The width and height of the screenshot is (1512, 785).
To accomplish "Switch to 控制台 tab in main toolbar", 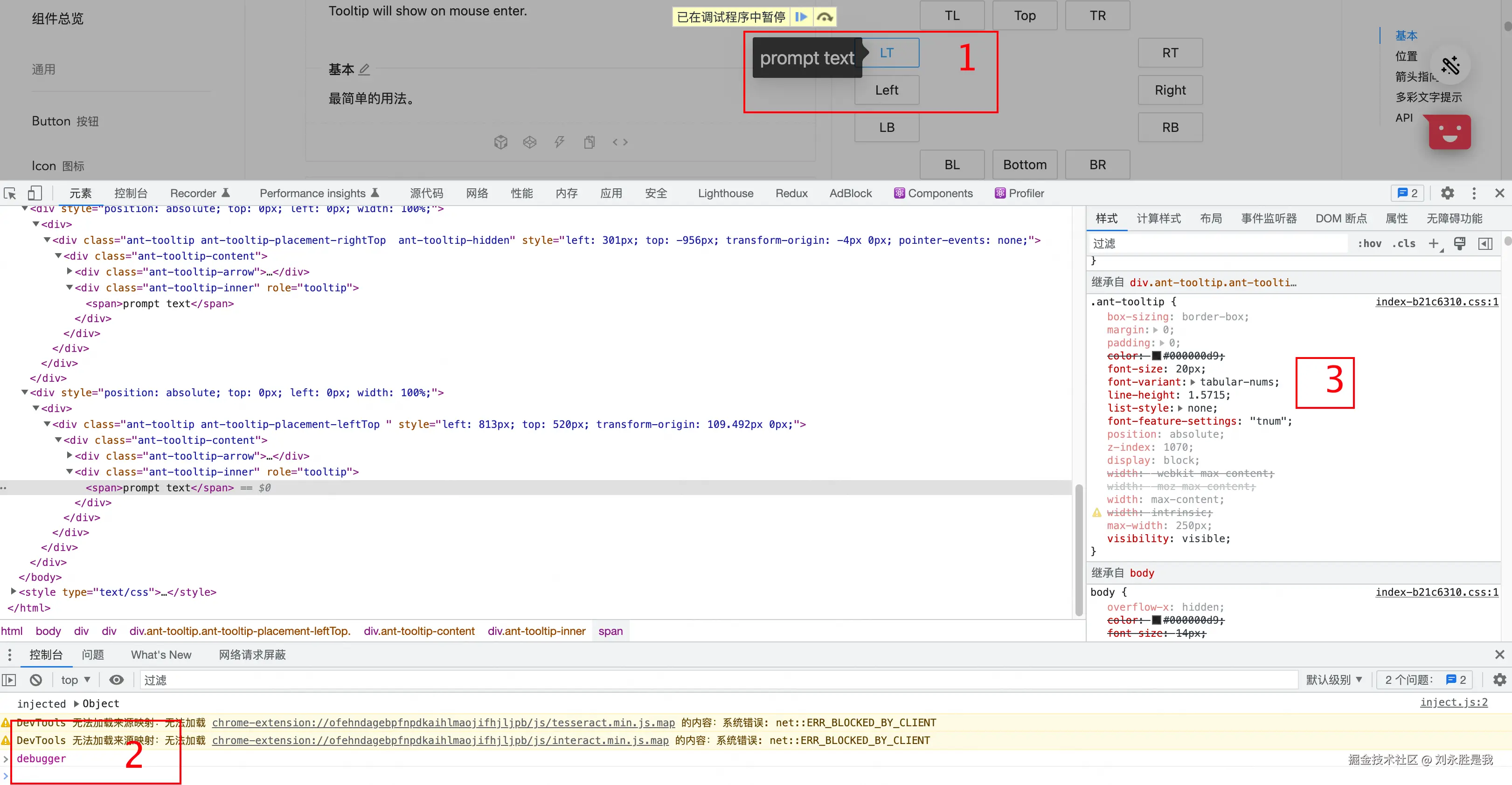I will (130, 193).
